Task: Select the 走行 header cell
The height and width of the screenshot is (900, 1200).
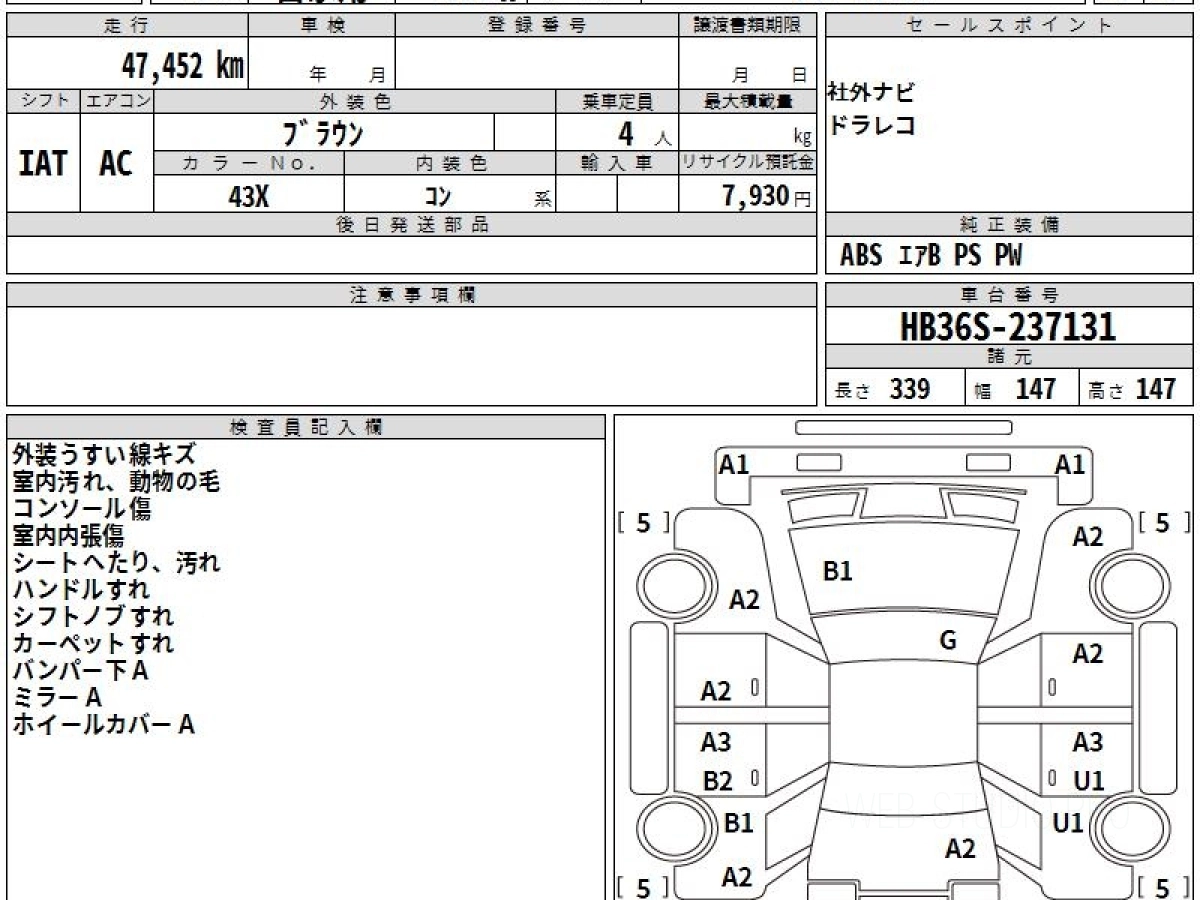Action: click(x=126, y=26)
